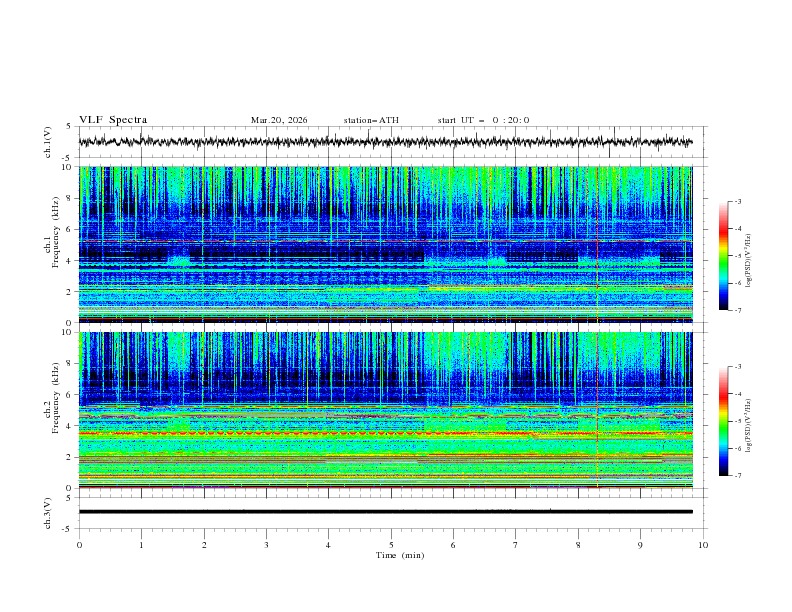Click the 'ch.3(V)' waveform axis label
The image size is (792, 612).
click(x=48, y=513)
